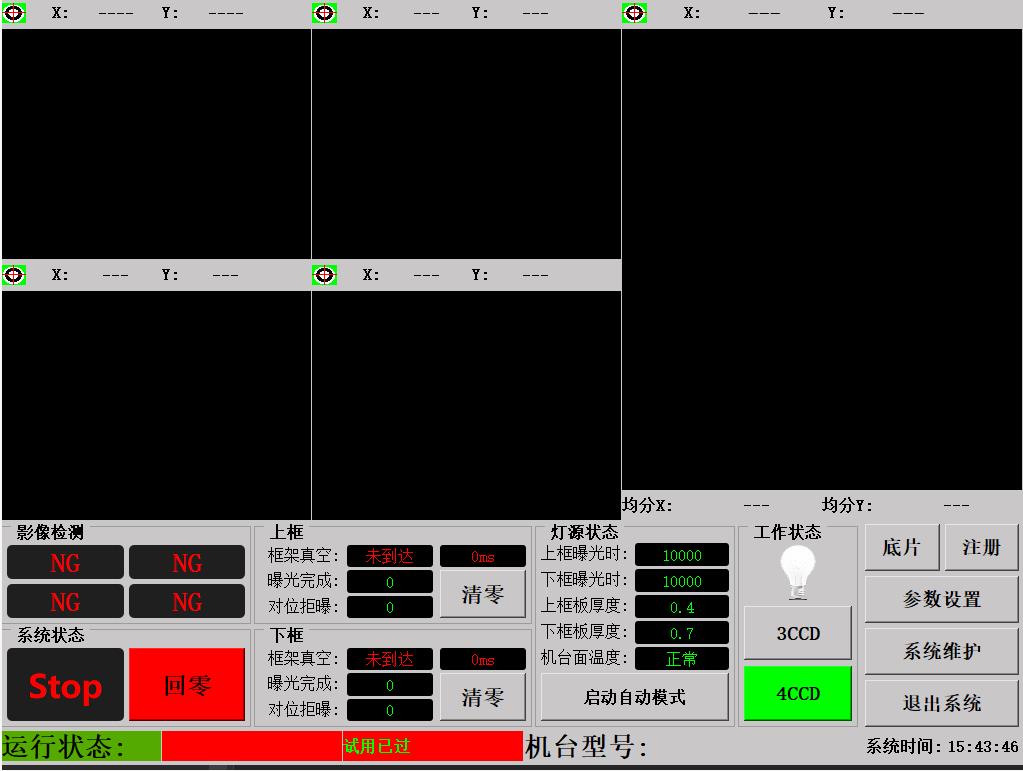Image resolution: width=1023 pixels, height=771 pixels.
Task: Click the crosshair icon on first camera view
Action: point(13,13)
